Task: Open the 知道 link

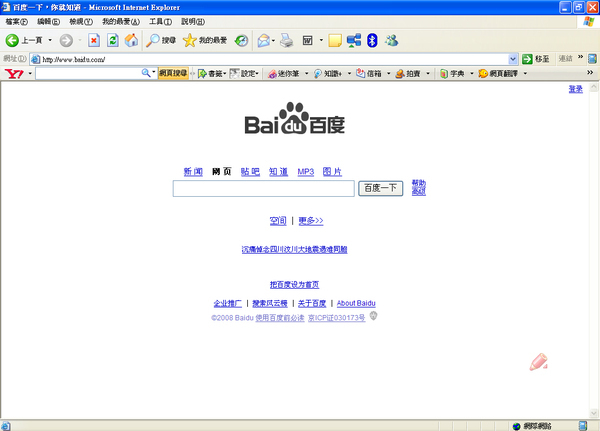Action: [x=278, y=171]
